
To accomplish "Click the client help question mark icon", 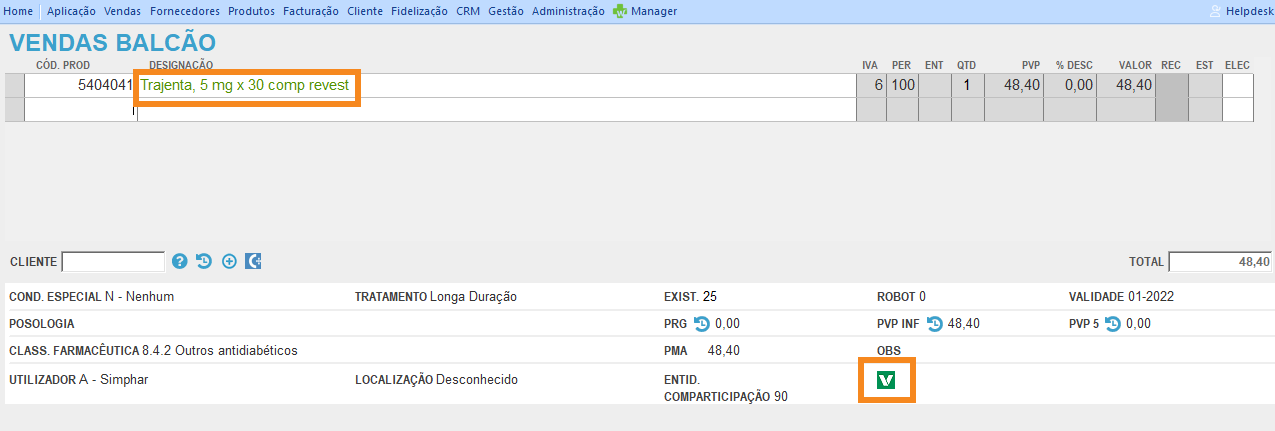I will click(x=180, y=262).
